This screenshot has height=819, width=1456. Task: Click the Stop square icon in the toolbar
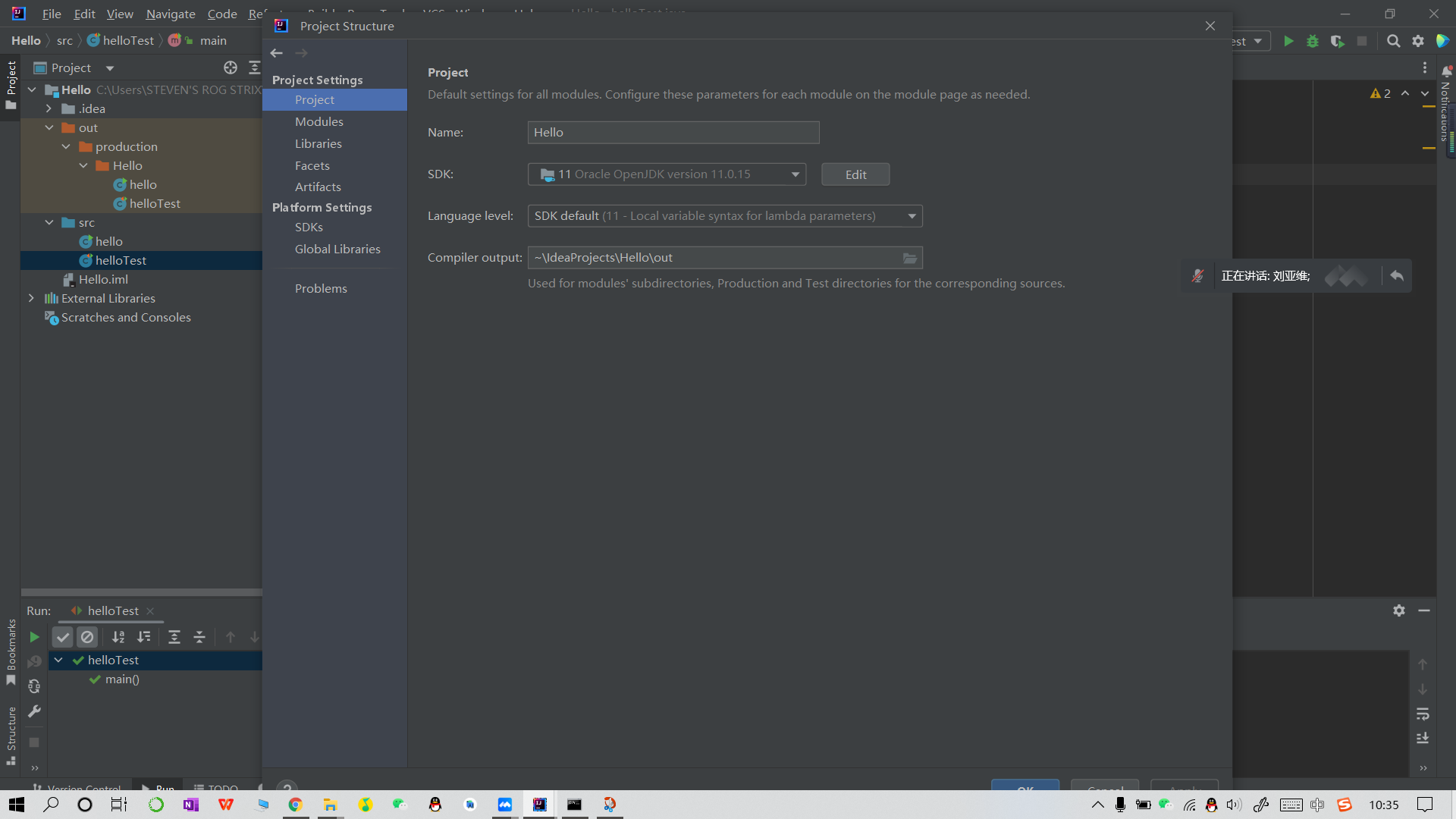(1362, 41)
